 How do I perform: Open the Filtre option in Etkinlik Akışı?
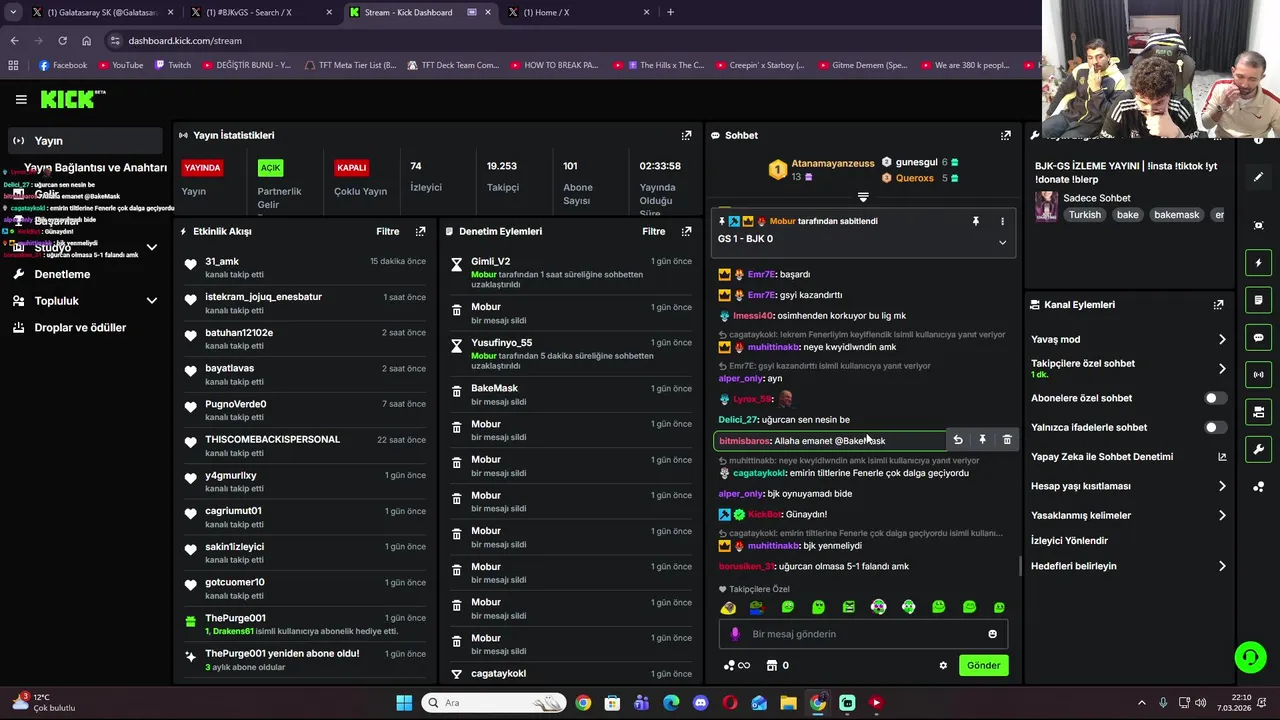[x=388, y=231]
